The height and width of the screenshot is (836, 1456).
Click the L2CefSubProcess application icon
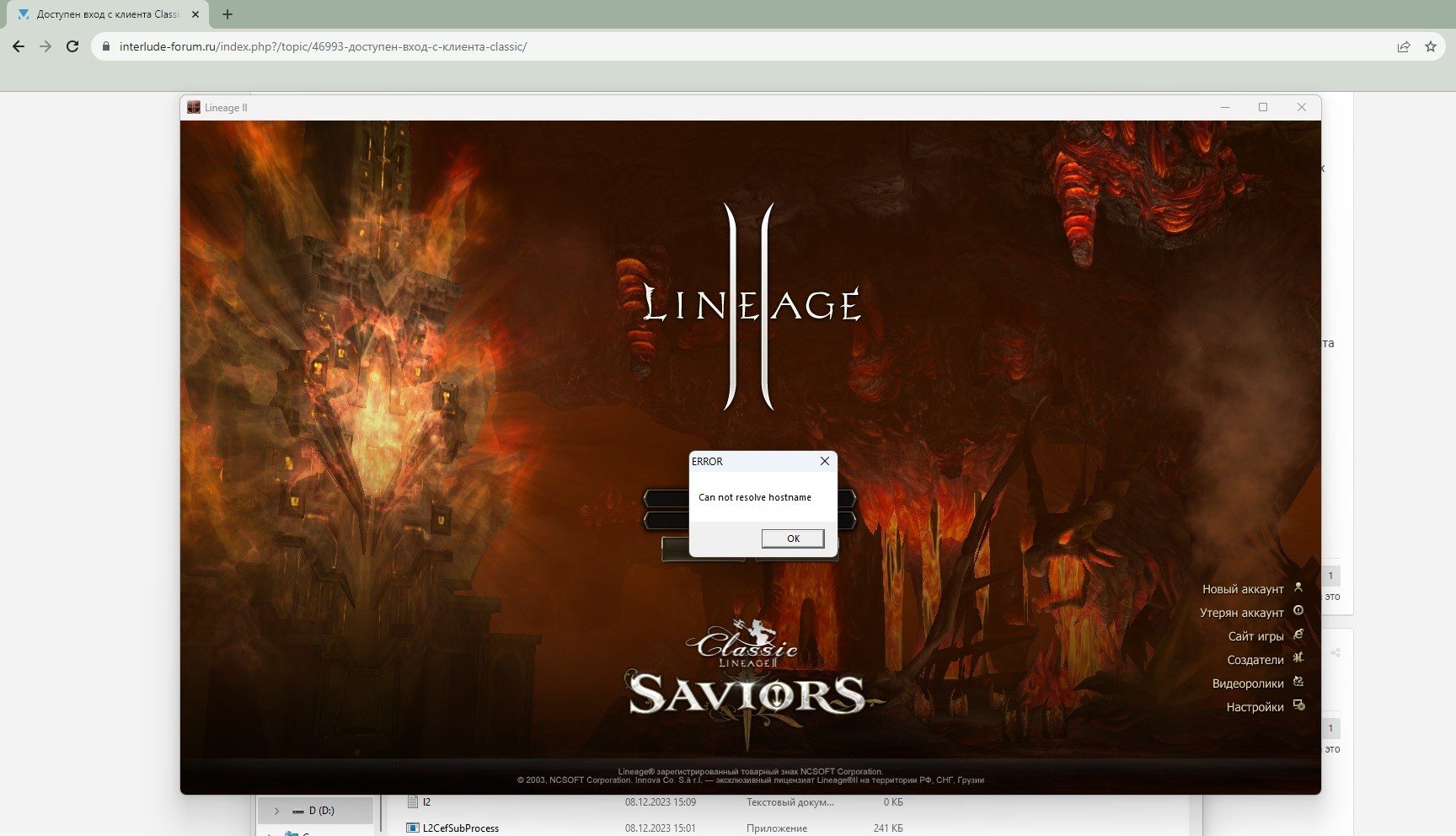pos(413,828)
